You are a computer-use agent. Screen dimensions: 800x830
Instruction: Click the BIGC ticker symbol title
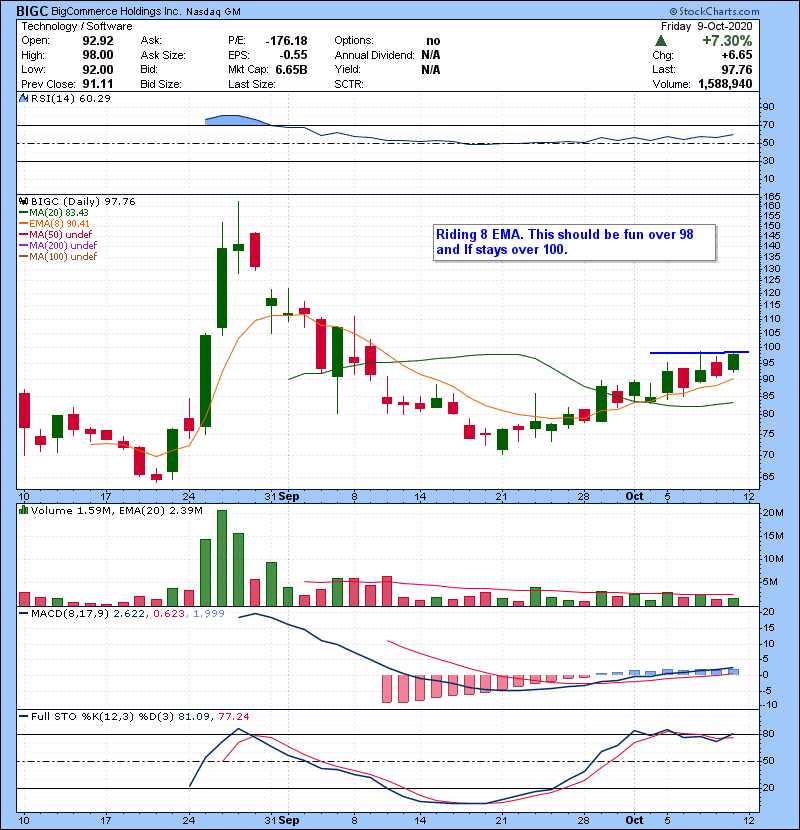(x=32, y=11)
